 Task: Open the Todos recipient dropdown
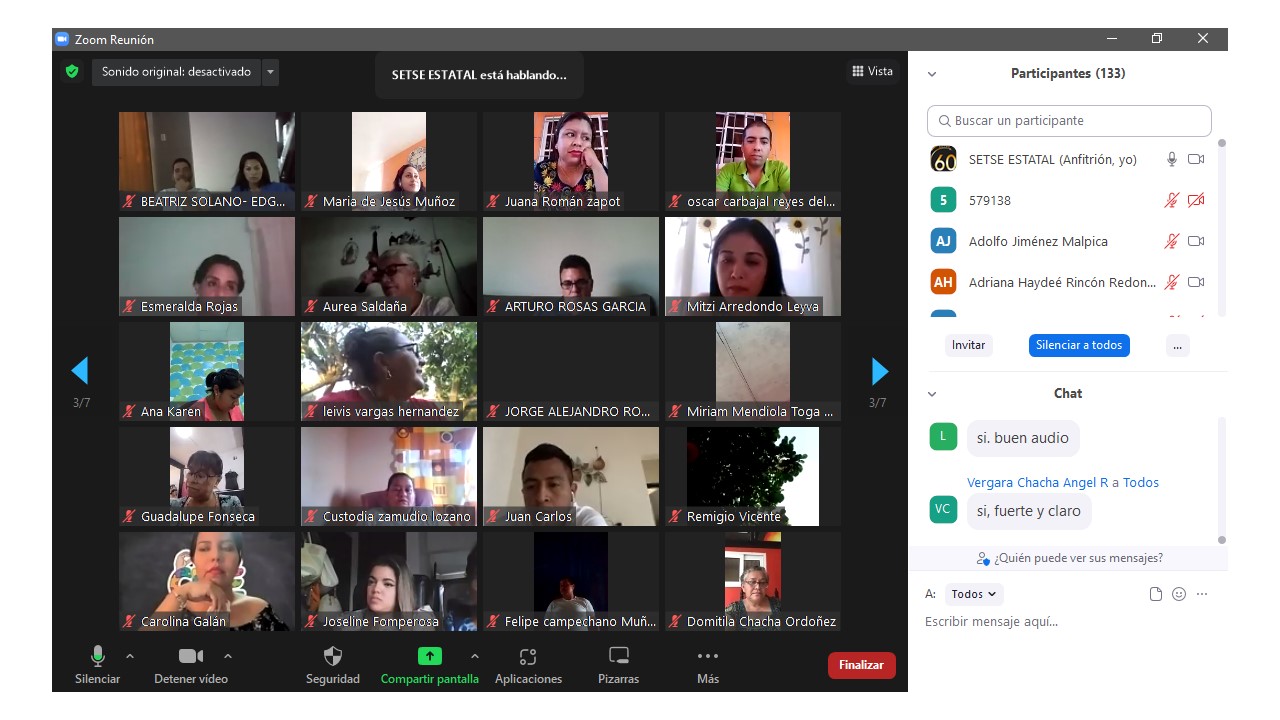point(973,594)
